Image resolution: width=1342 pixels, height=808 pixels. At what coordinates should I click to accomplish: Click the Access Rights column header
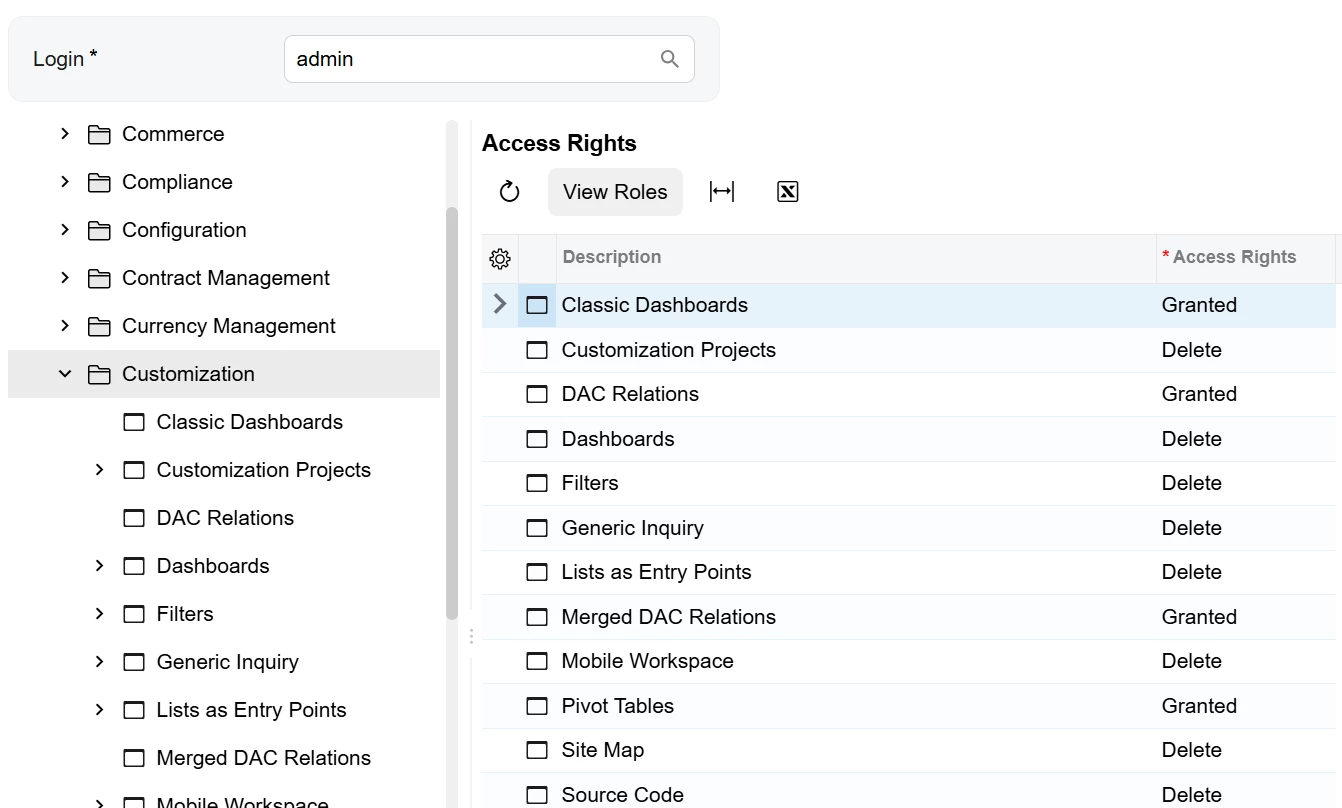pos(1234,258)
